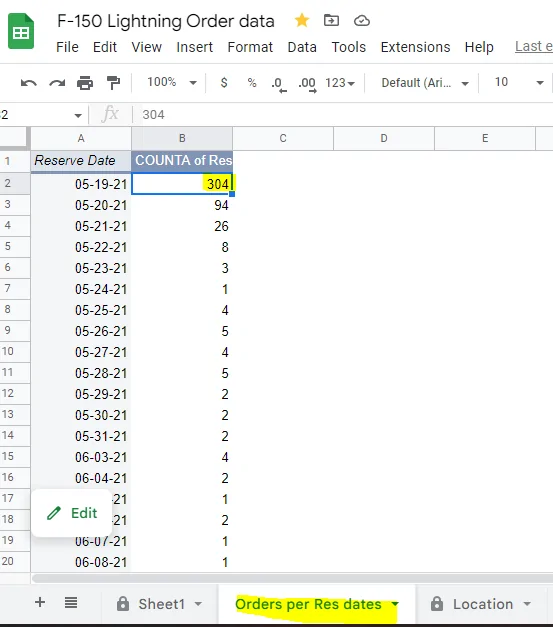
Task: Click the pivot table Edit button
Action: 72,513
